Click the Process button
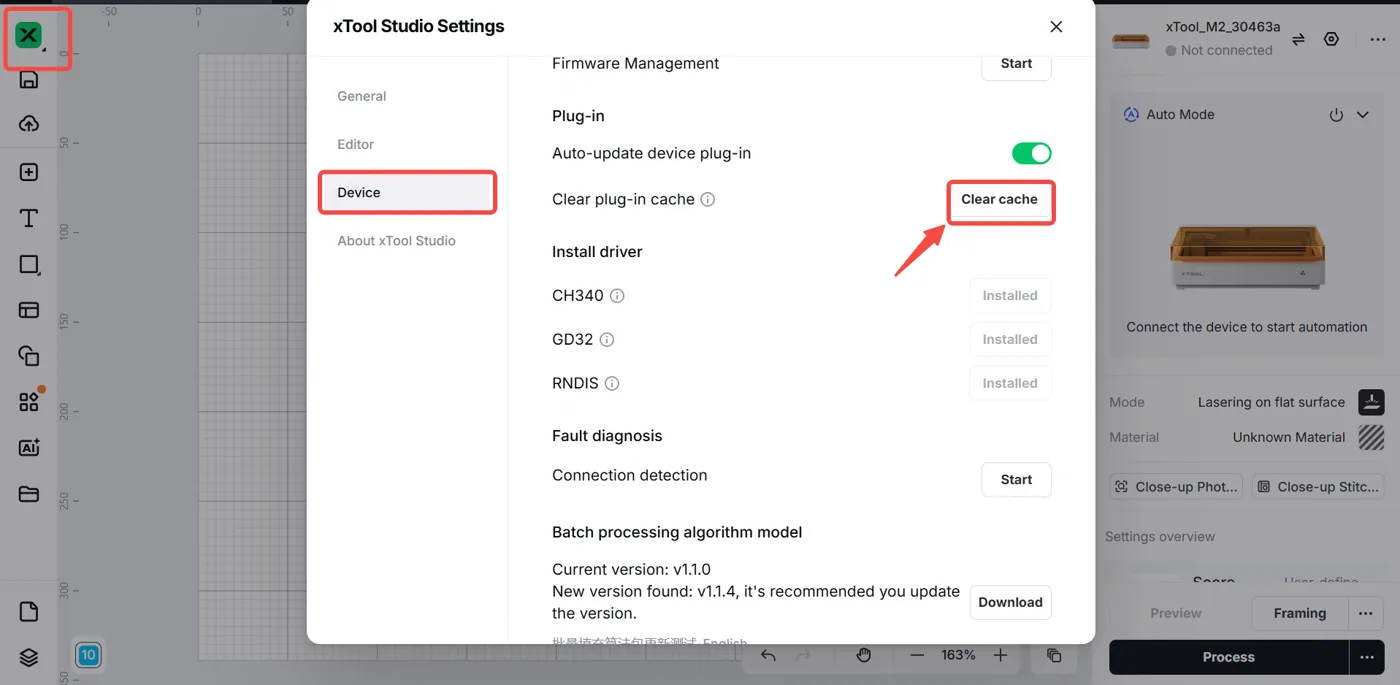 pos(1228,657)
